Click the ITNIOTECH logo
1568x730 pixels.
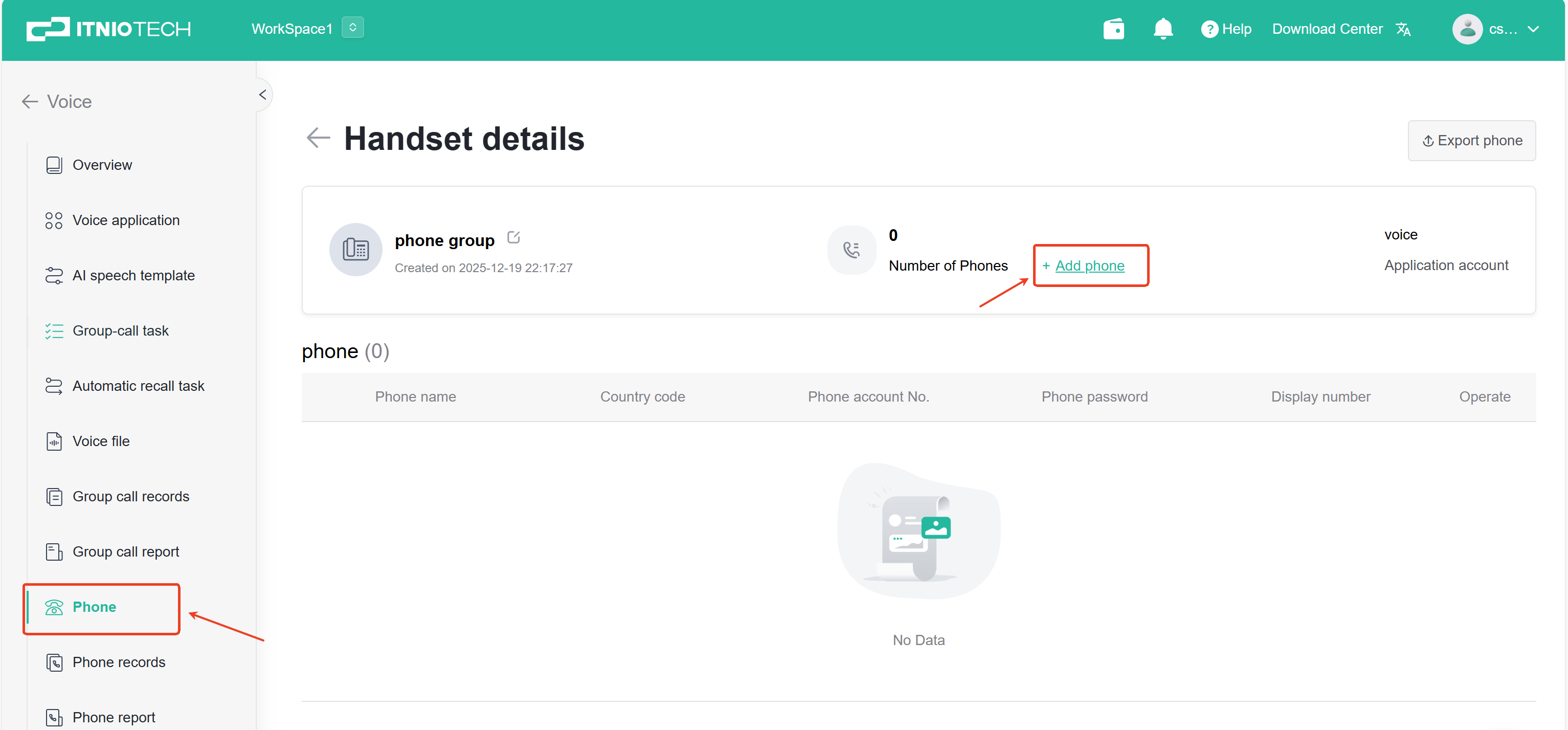click(x=108, y=29)
